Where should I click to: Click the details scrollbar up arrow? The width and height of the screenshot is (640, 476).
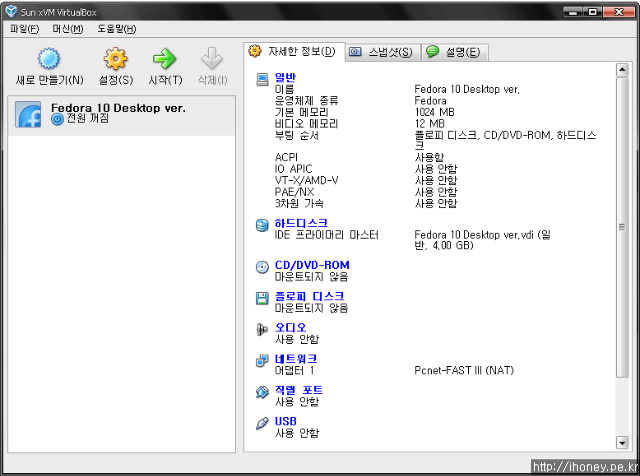pyautogui.click(x=622, y=70)
